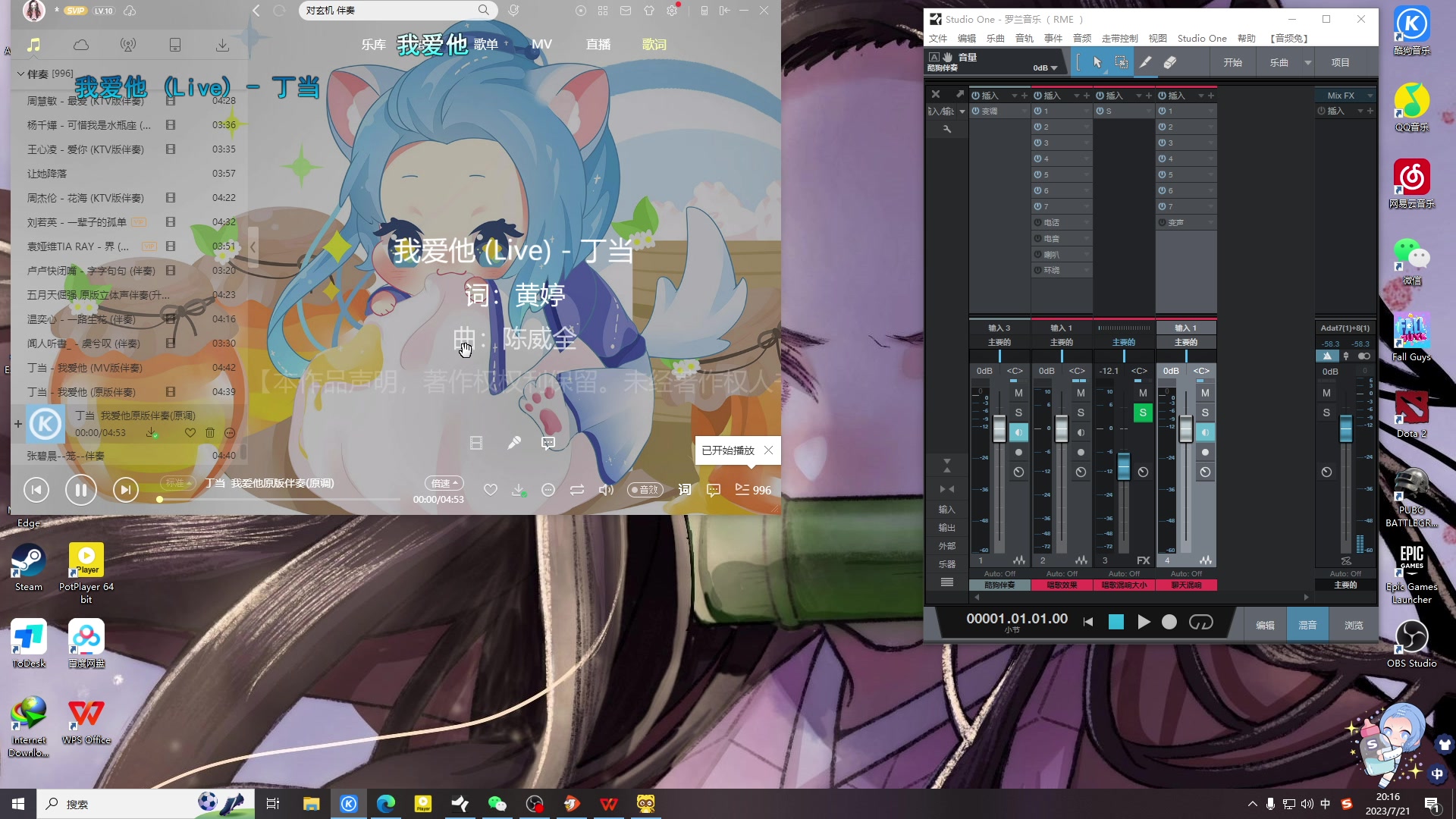
Task: Start playback in Studio One transport
Action: pos(1144,622)
